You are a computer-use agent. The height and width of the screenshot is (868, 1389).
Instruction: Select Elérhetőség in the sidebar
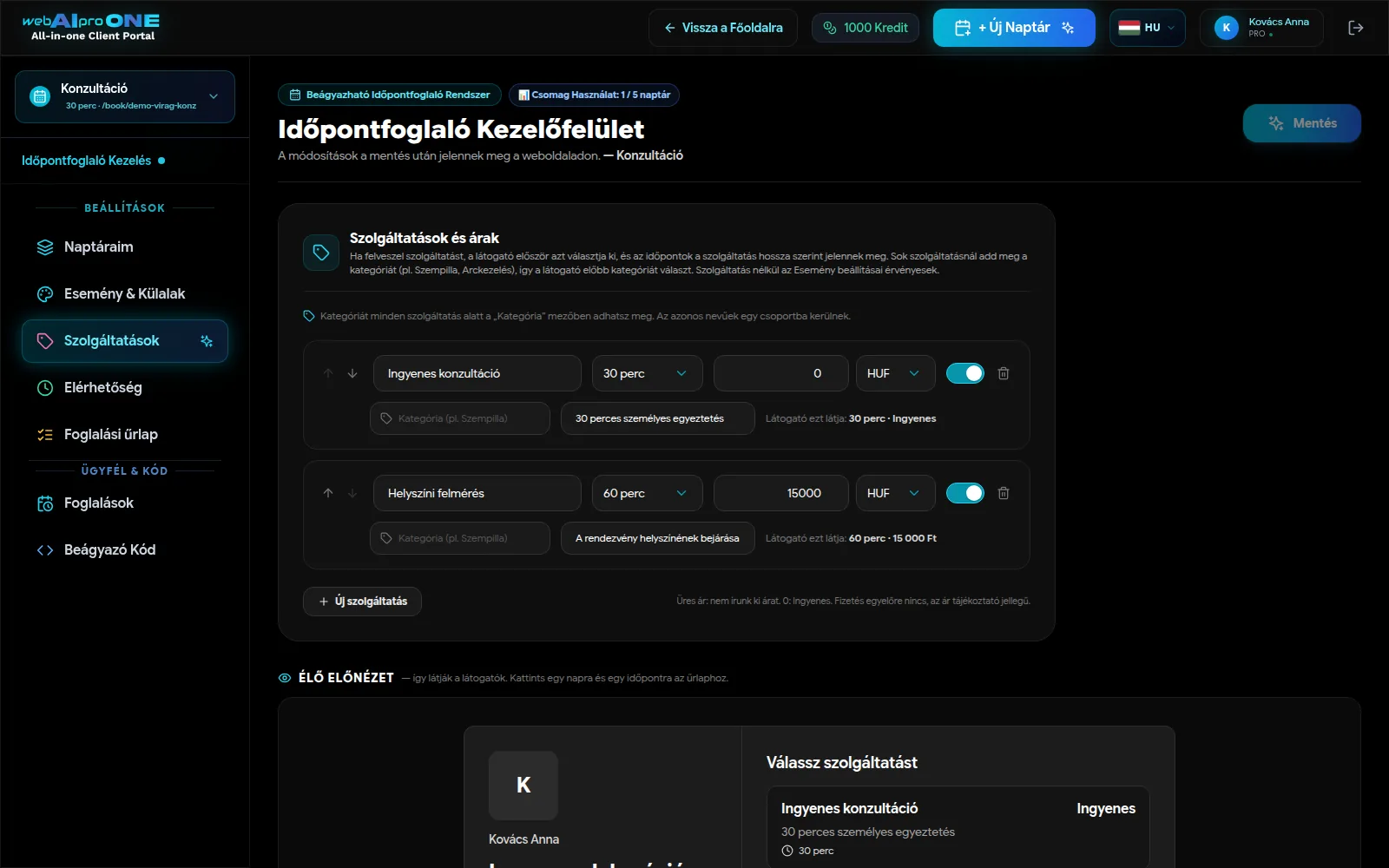pos(125,388)
